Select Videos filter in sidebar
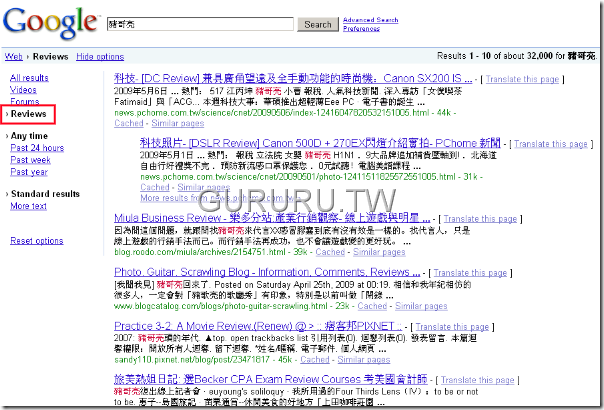604x410 pixels. (23, 90)
